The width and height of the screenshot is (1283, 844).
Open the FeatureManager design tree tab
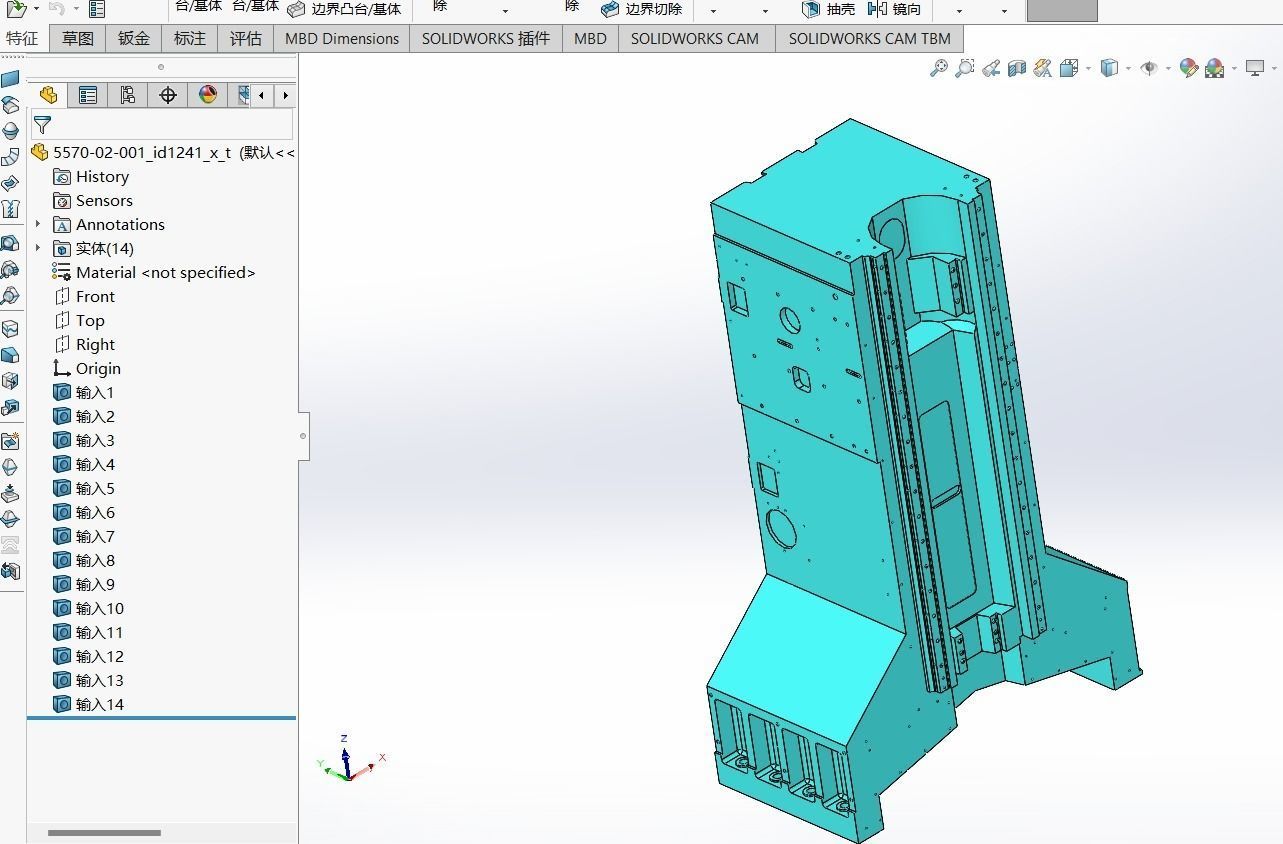pos(48,95)
